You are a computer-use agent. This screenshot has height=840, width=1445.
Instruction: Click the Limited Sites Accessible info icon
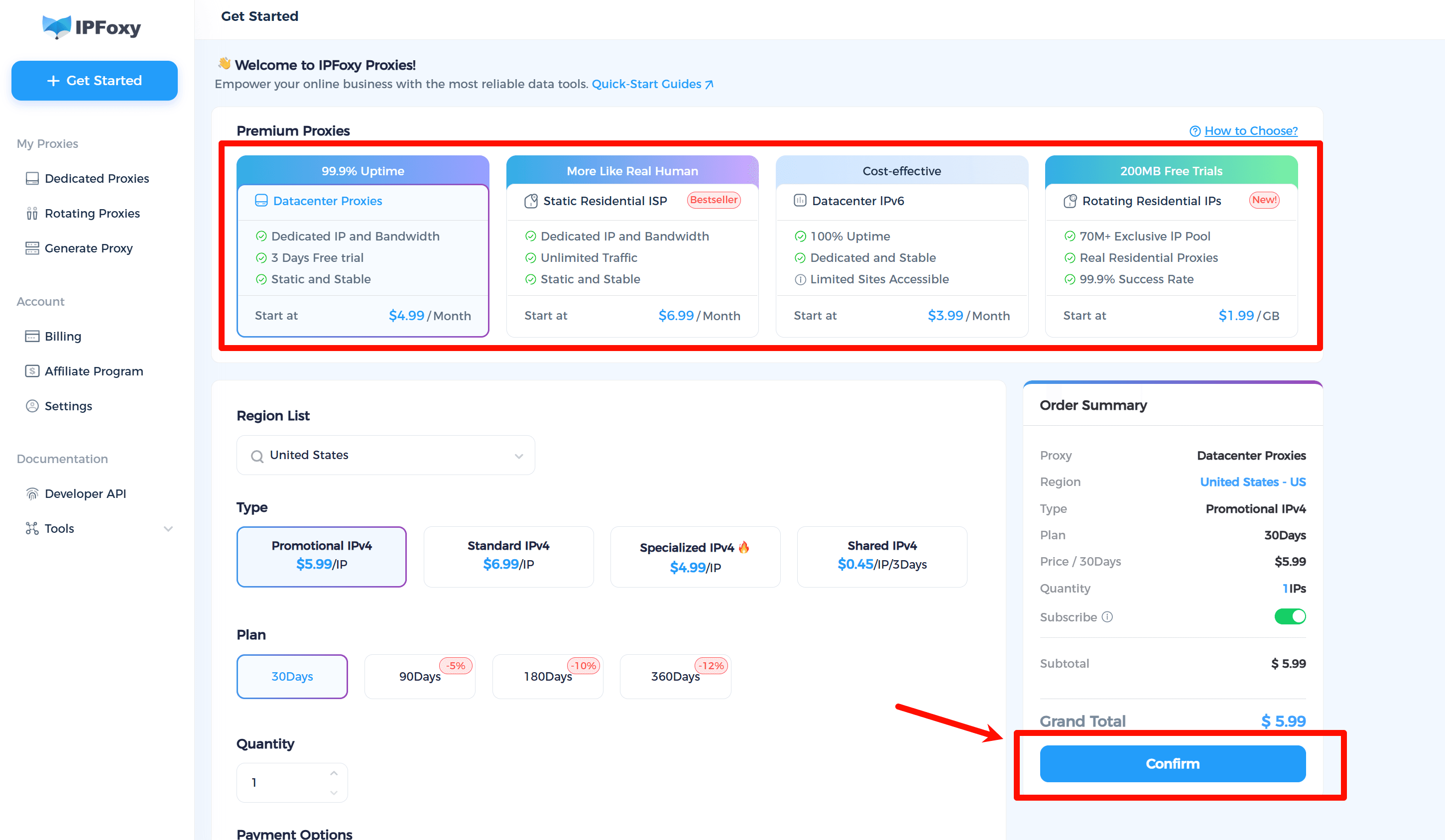click(800, 280)
